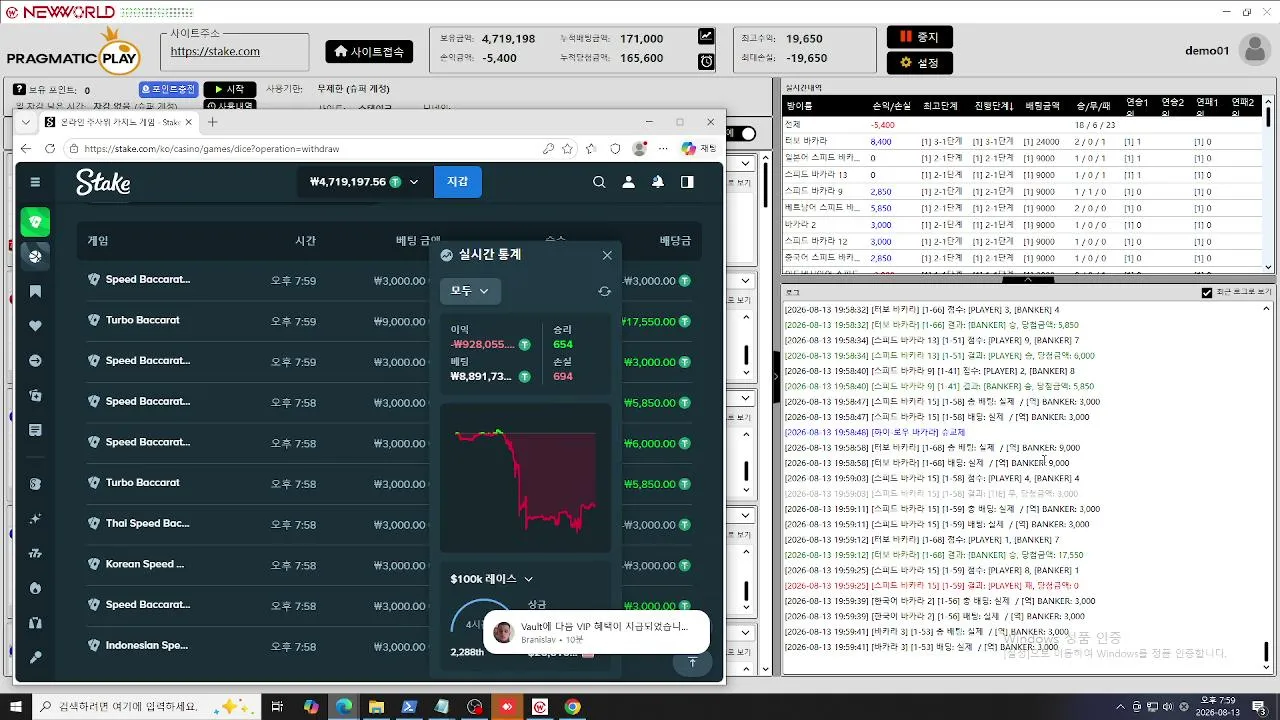Select the 바카라 2 row in 실시간내역
The width and height of the screenshot is (1280, 720).
click(1020, 225)
